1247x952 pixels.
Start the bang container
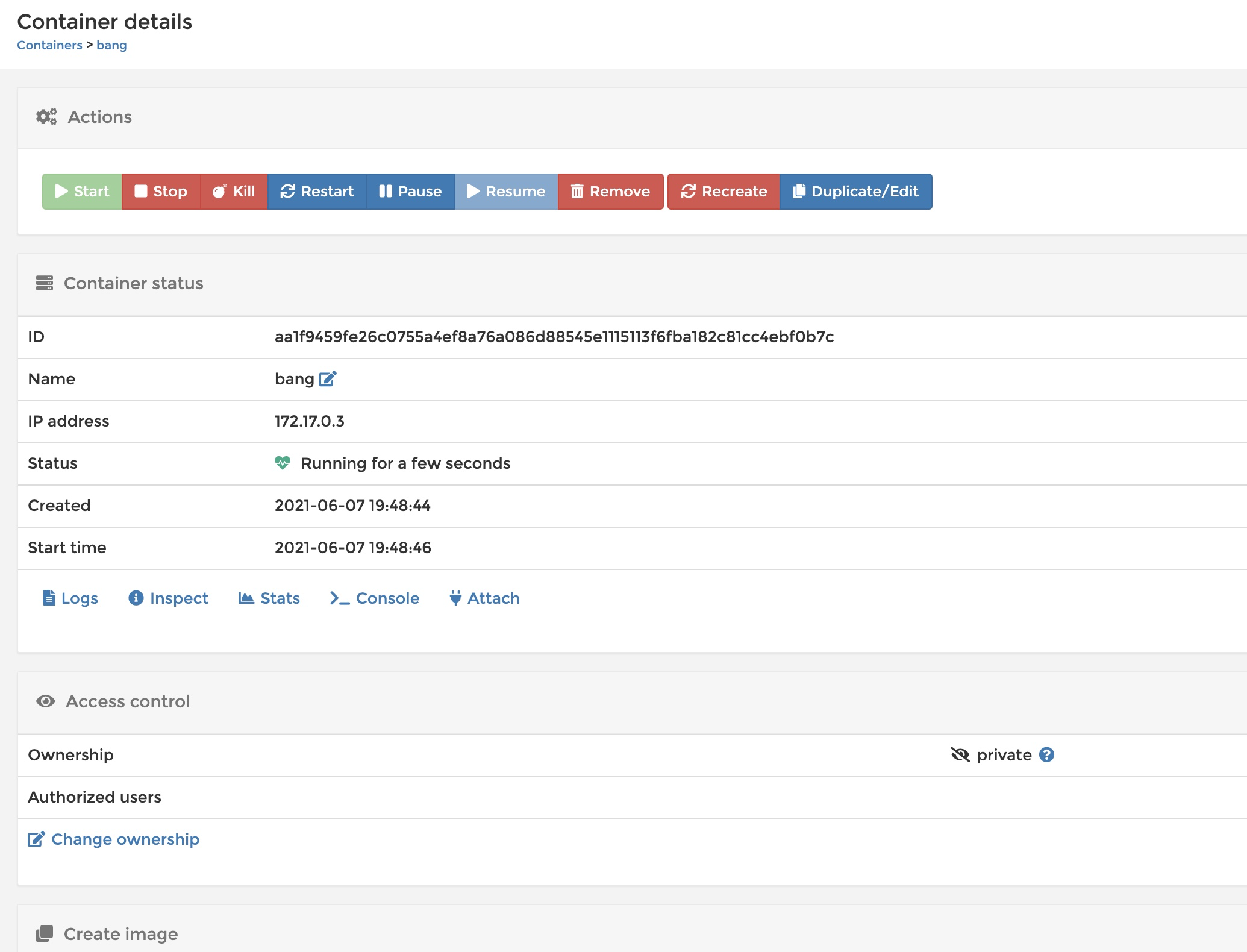tap(81, 192)
